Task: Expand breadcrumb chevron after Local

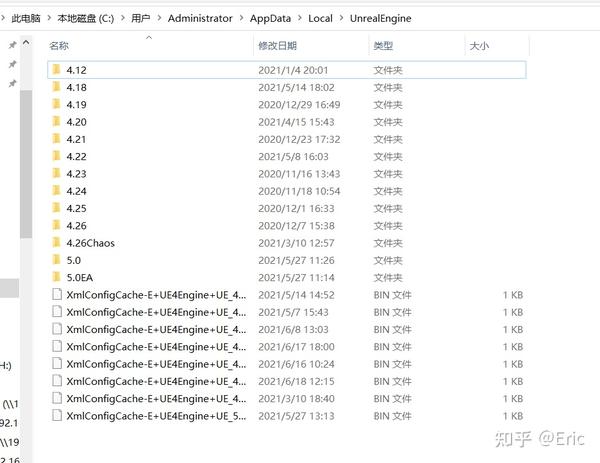Action: click(x=341, y=18)
